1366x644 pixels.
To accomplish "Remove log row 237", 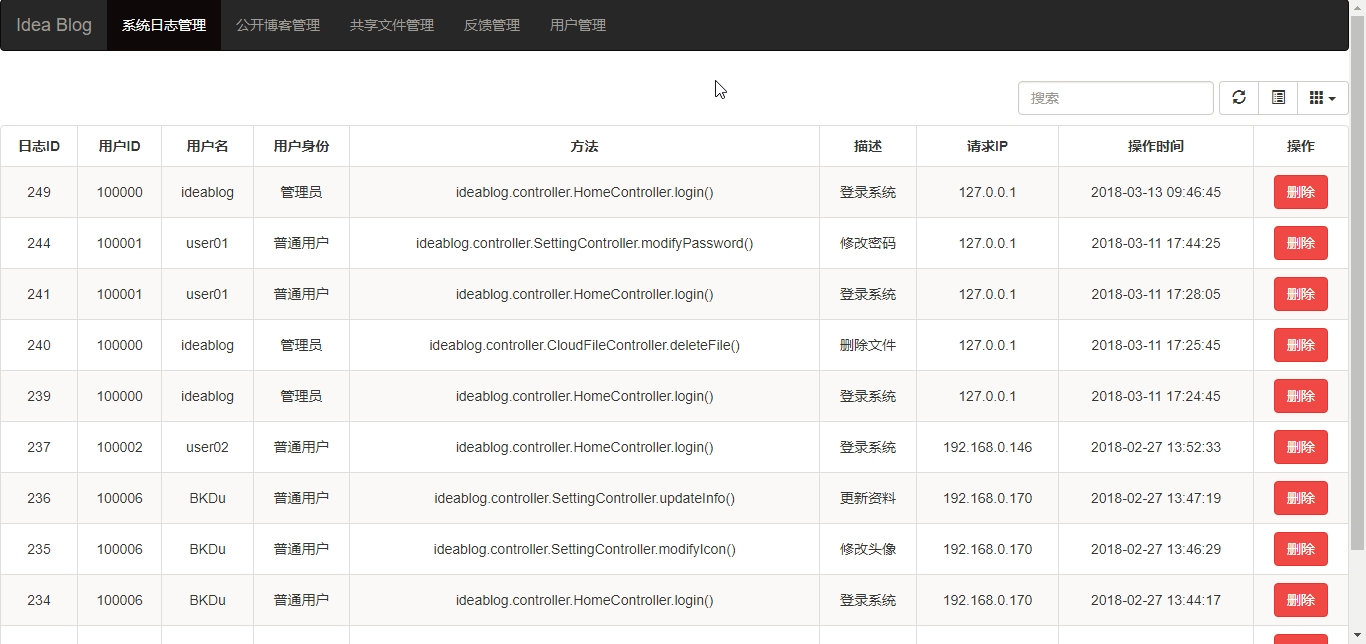I will click(x=1300, y=447).
